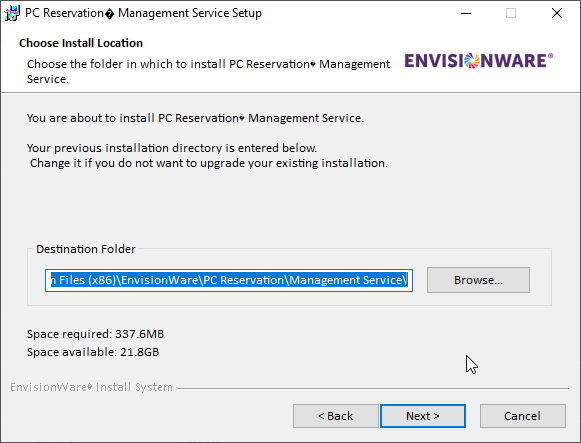Click the greyed-out maximize button
The image size is (581, 443).
pyautogui.click(x=511, y=13)
